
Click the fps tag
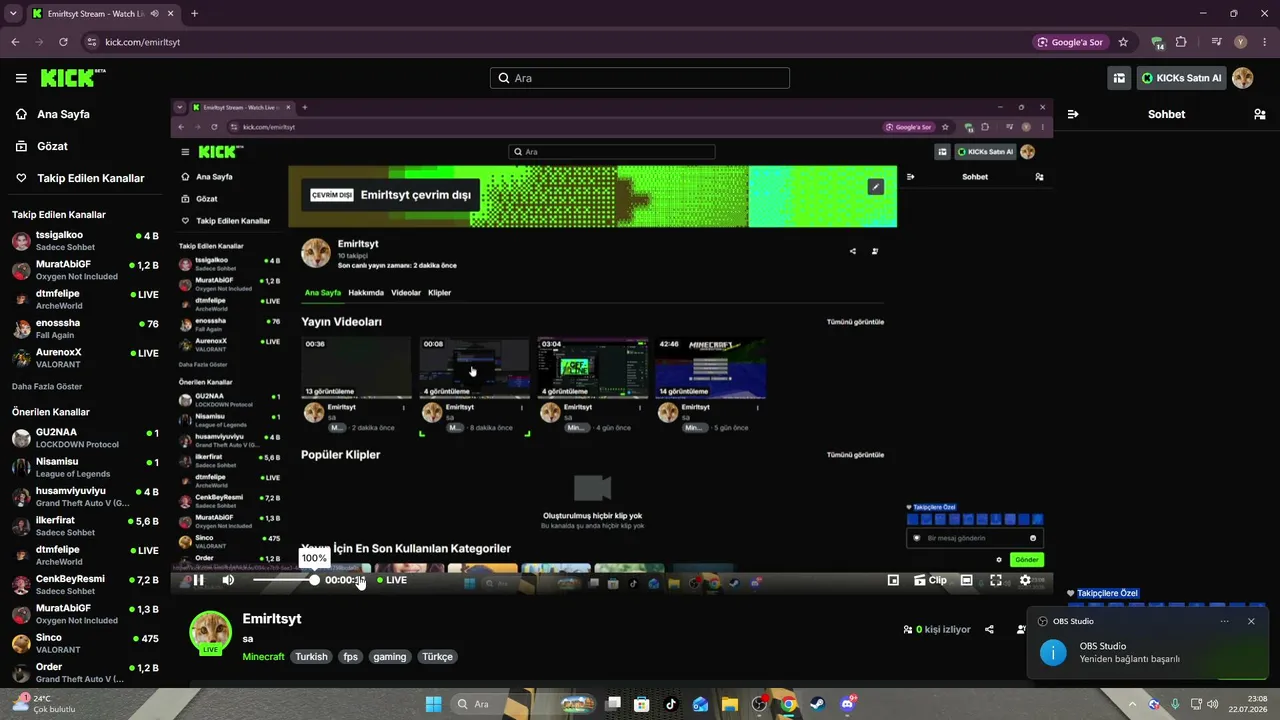pos(350,657)
